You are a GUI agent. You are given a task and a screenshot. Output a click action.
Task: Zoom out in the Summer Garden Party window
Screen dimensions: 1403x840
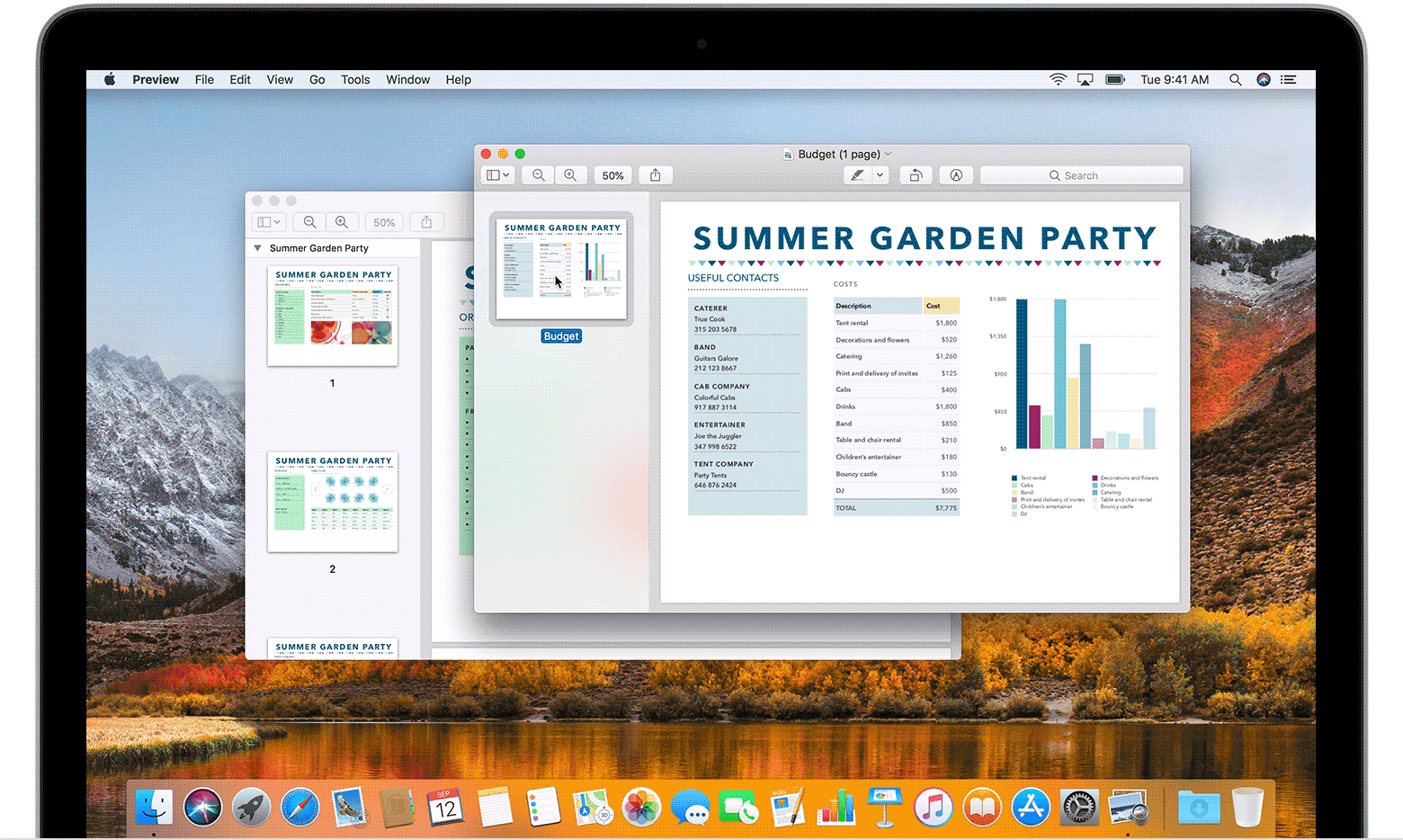309,222
